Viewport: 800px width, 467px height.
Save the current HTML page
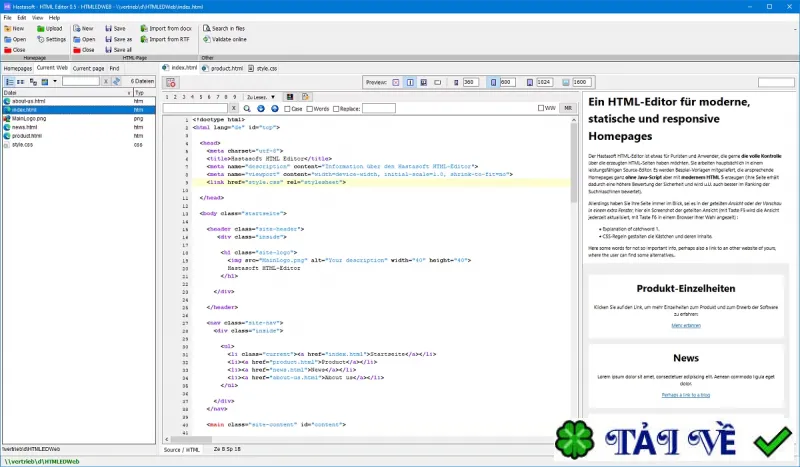(115, 29)
